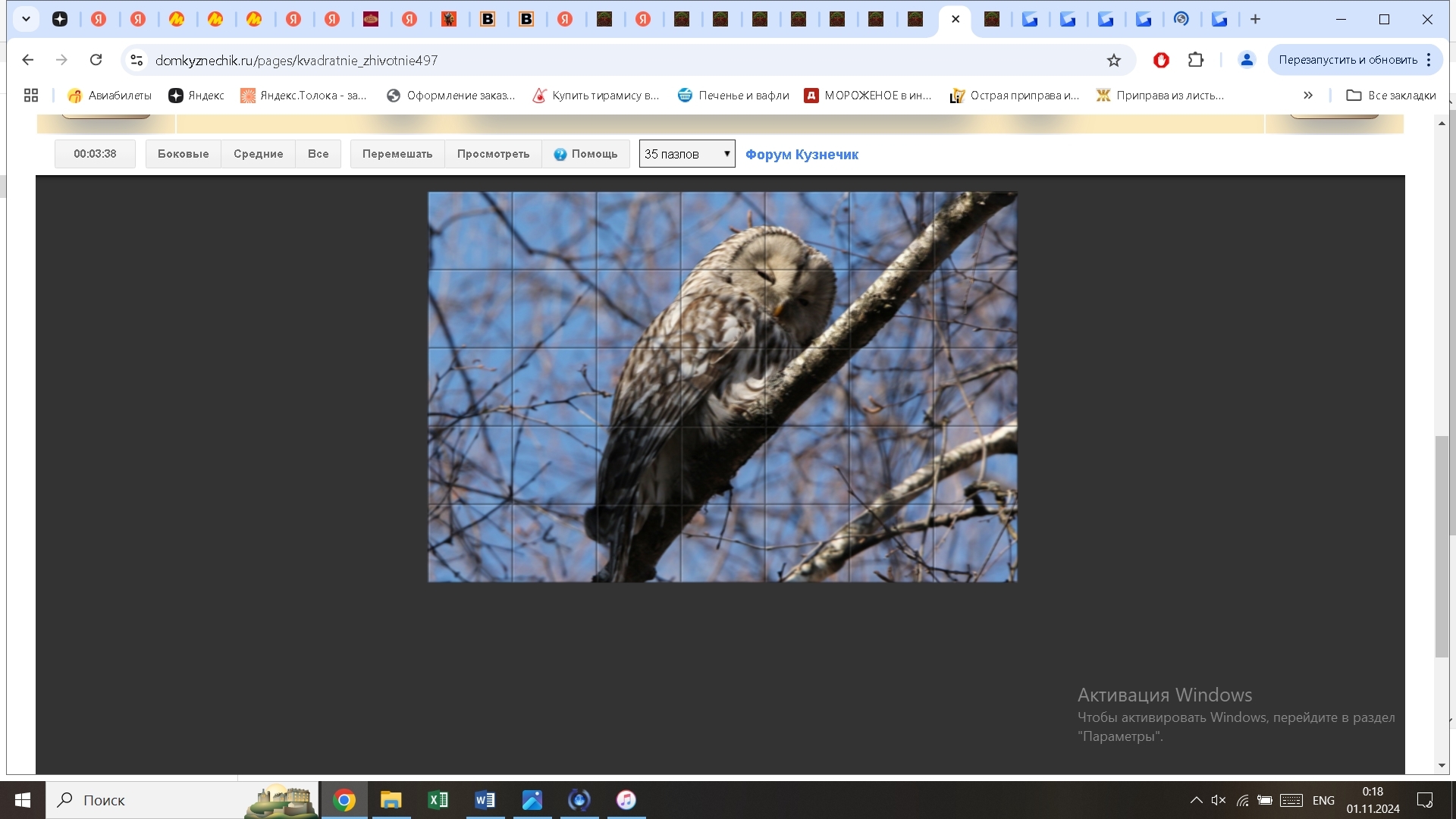This screenshot has height=819, width=1456.
Task: Open the Купить тирамису bookmark
Action: (x=596, y=96)
